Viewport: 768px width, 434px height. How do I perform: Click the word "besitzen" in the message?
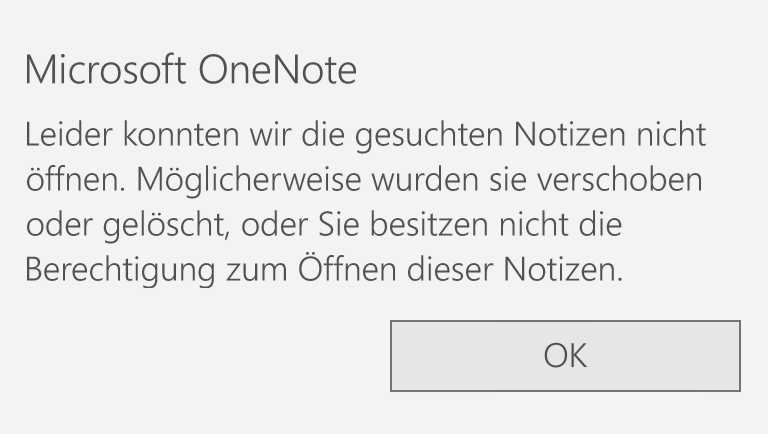(x=429, y=224)
